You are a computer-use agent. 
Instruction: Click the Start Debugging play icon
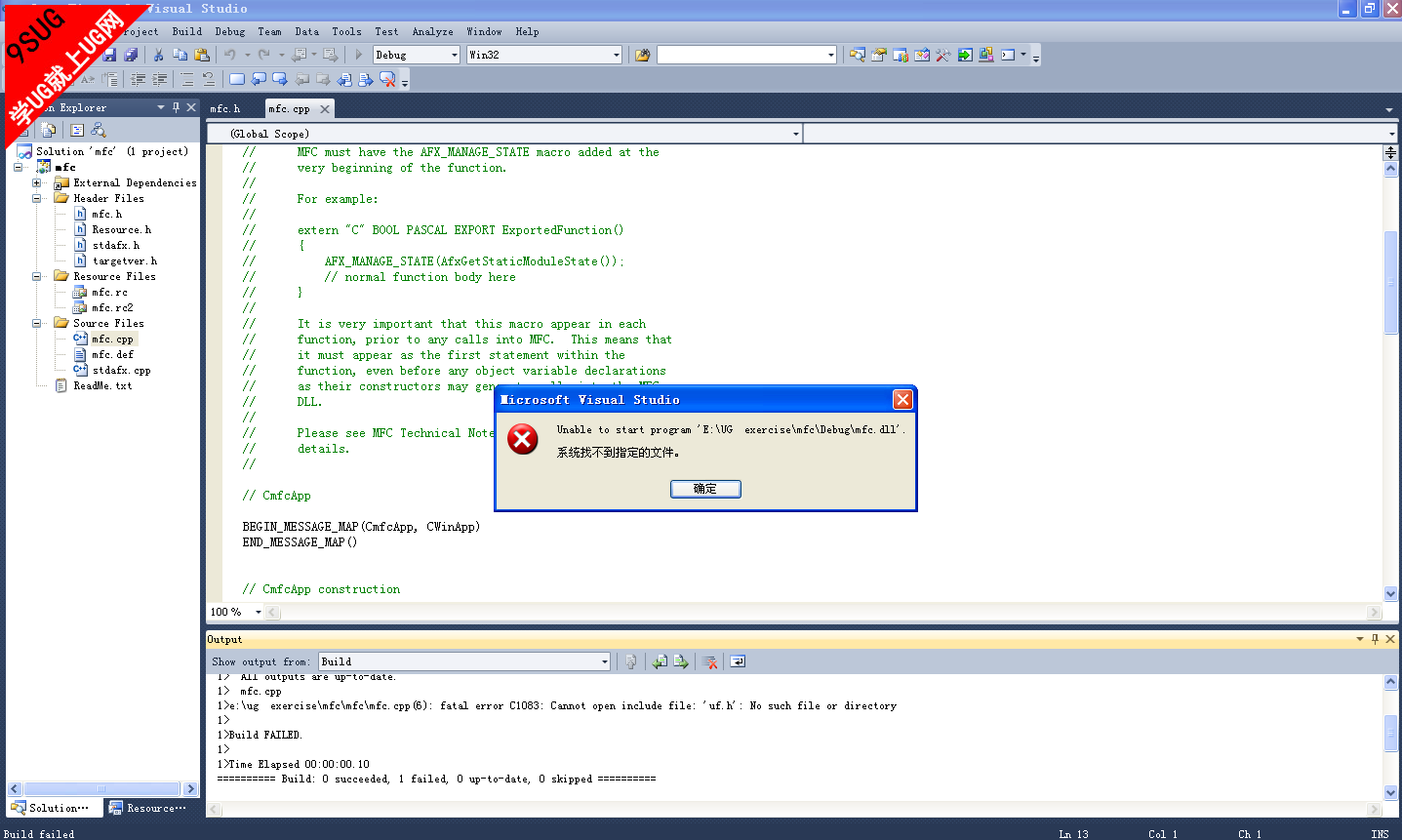pos(358,55)
